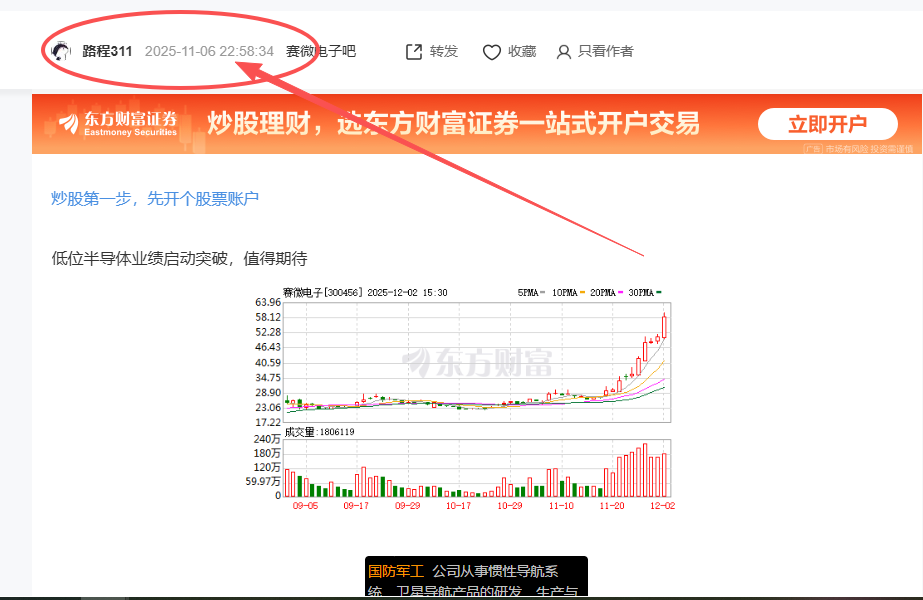Viewport: 923px width, 600px height.
Task: Open the avatar of user 路程311
Action: click(61, 51)
